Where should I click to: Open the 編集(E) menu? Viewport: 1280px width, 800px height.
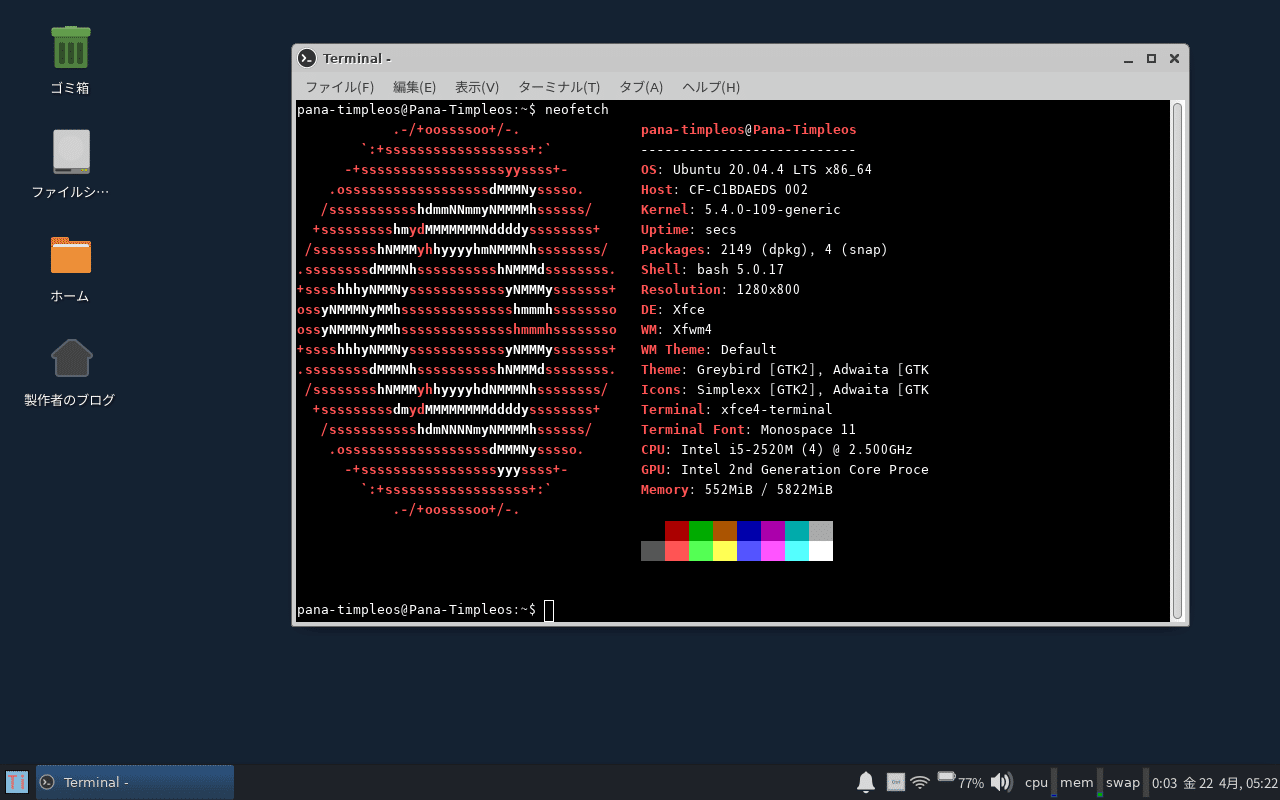(x=415, y=87)
